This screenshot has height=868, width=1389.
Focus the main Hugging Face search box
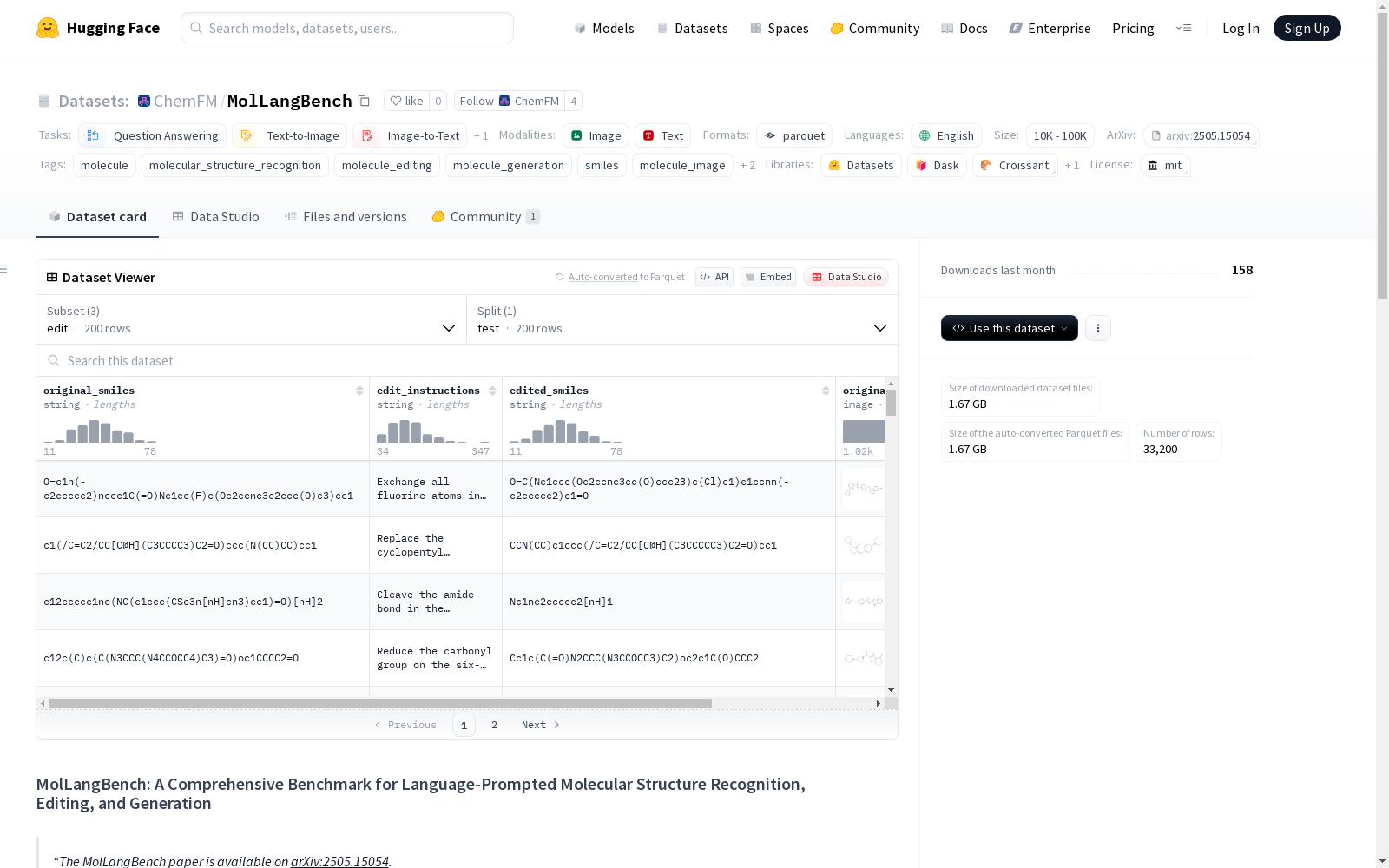pos(347,28)
